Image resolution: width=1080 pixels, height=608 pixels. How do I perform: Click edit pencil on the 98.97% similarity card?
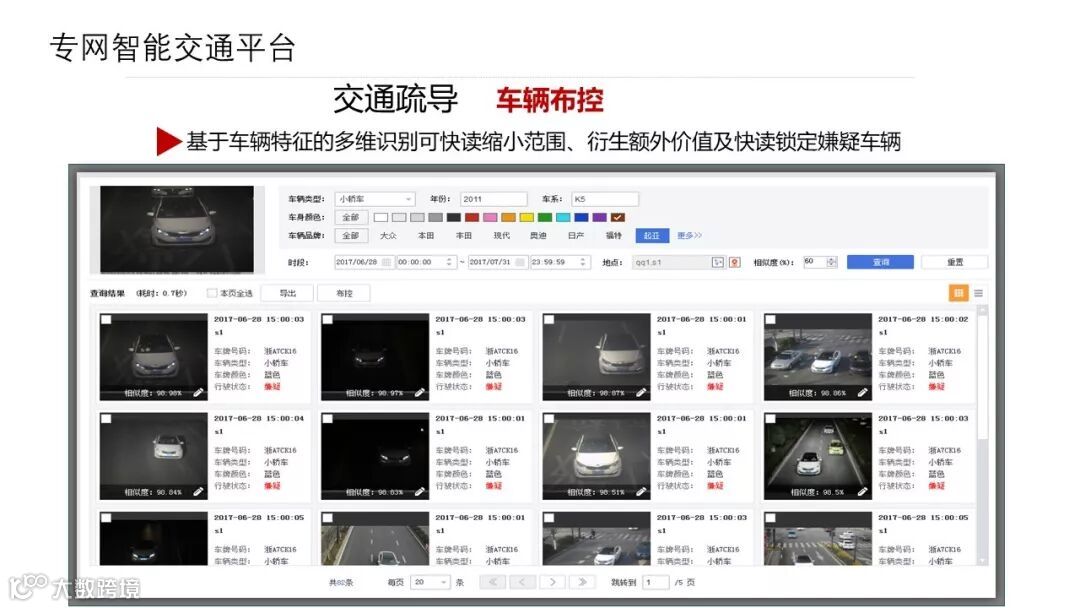click(x=419, y=392)
